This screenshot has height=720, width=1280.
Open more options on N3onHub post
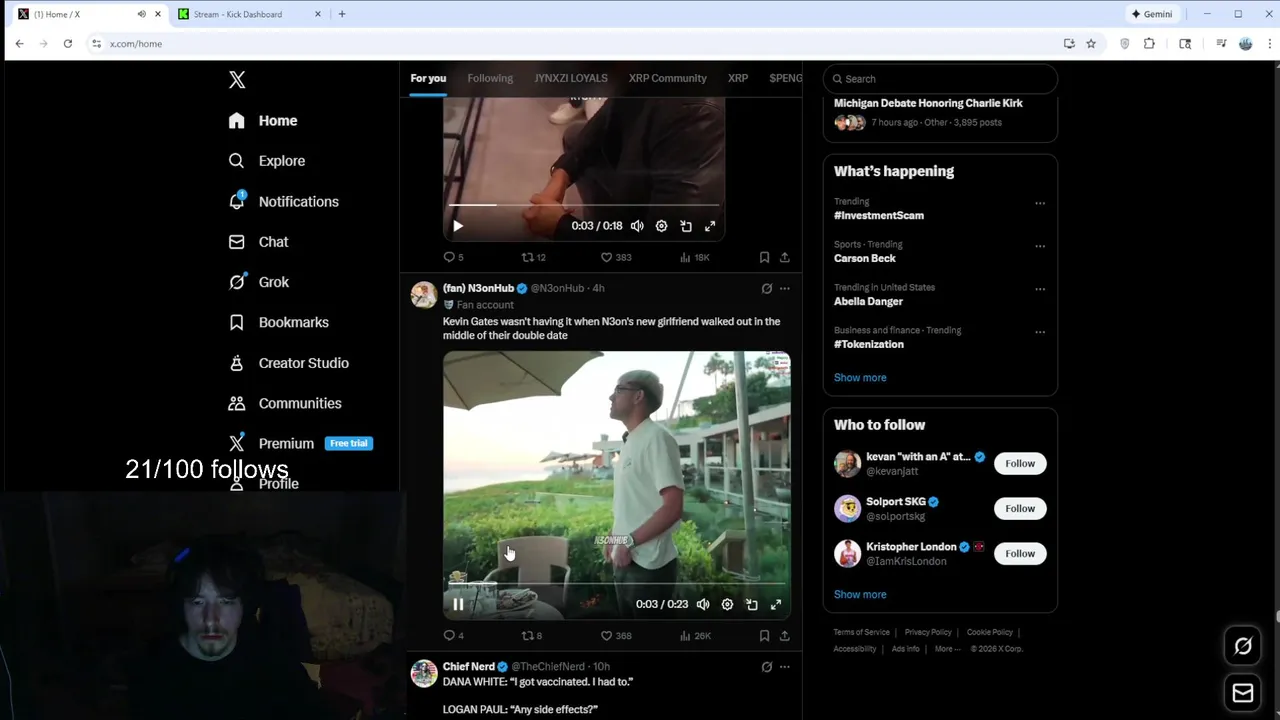pyautogui.click(x=784, y=288)
